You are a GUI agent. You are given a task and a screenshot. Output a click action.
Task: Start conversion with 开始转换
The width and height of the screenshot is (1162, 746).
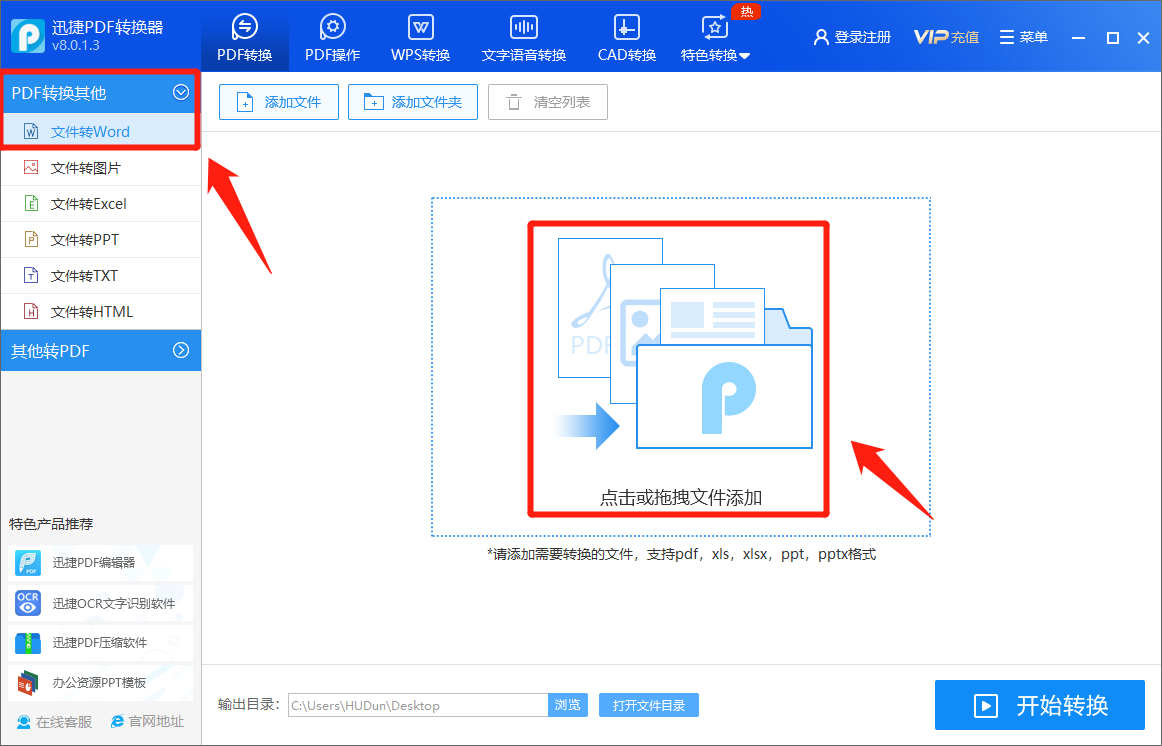pyautogui.click(x=1040, y=705)
